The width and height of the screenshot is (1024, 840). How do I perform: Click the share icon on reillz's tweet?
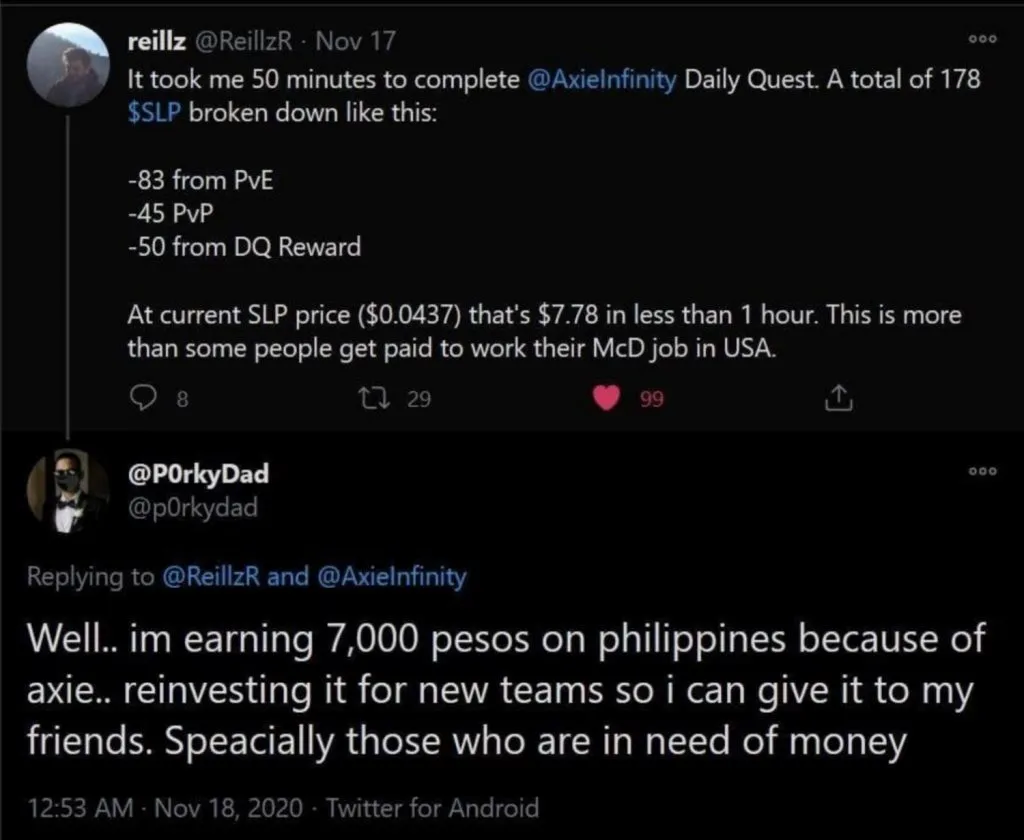(833, 399)
